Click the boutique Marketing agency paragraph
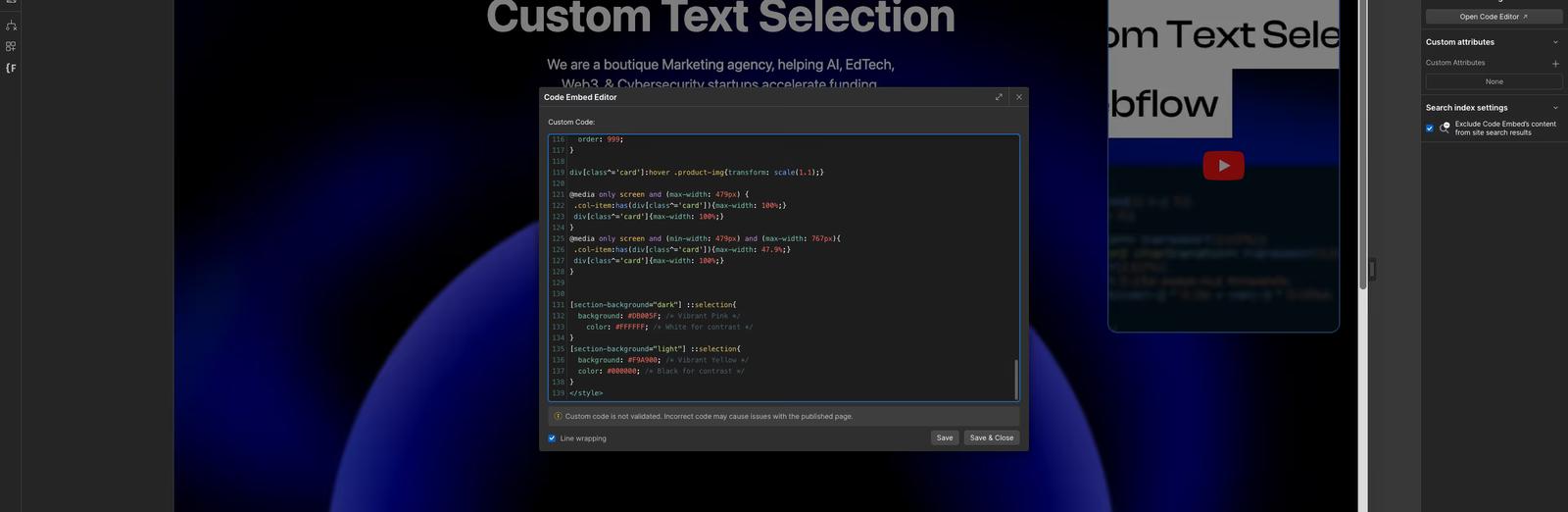1568x512 pixels. [720, 74]
